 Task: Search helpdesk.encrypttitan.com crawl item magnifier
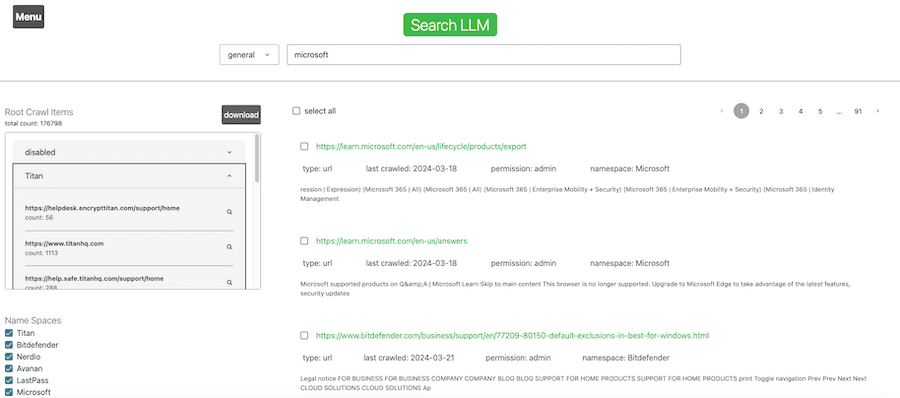point(229,212)
